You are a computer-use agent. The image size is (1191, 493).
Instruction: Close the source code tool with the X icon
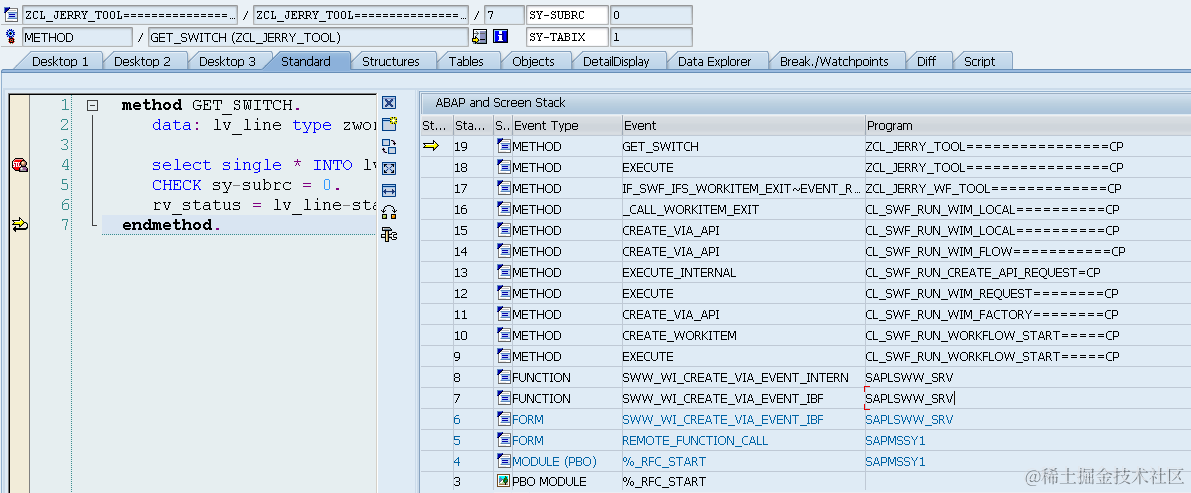(389, 103)
